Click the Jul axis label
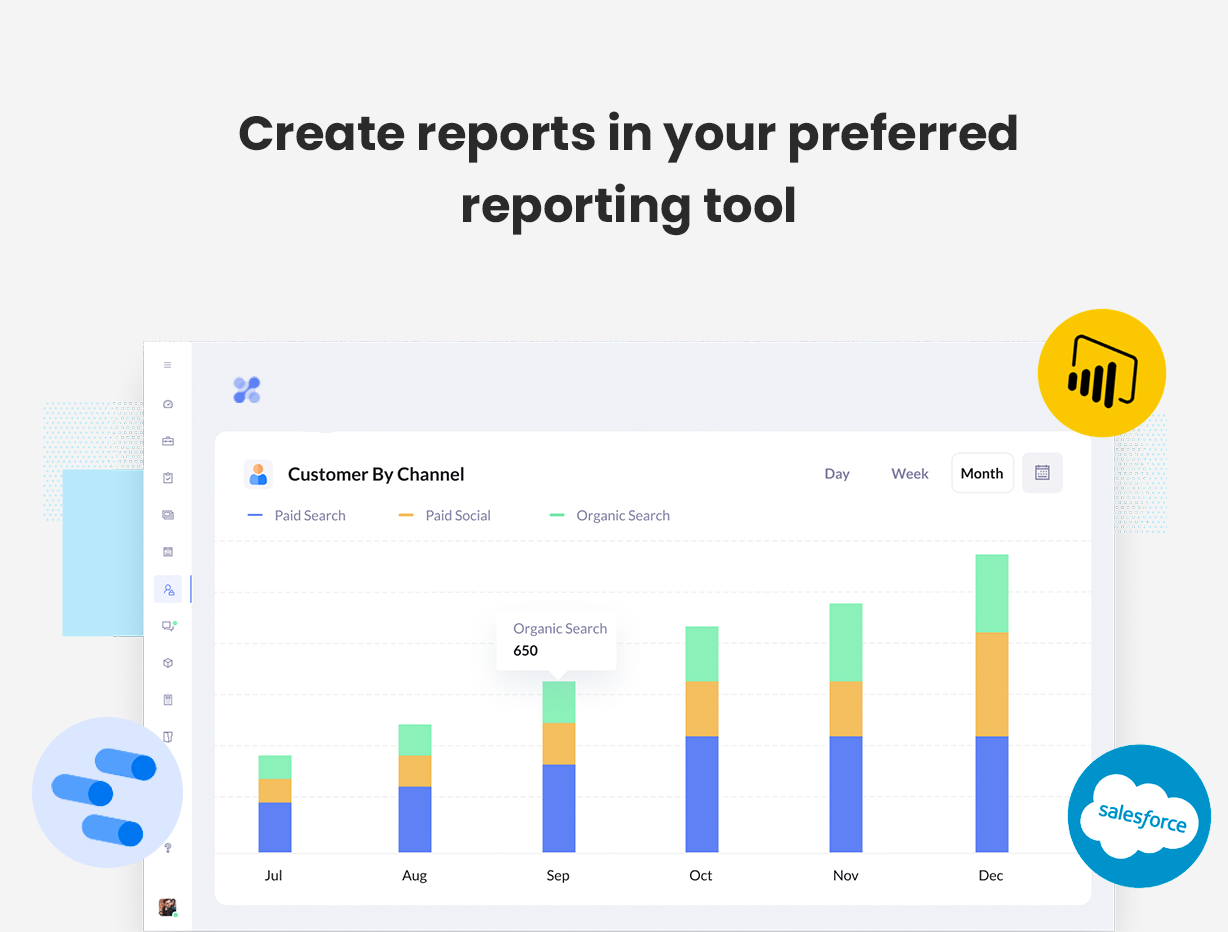 tap(273, 876)
